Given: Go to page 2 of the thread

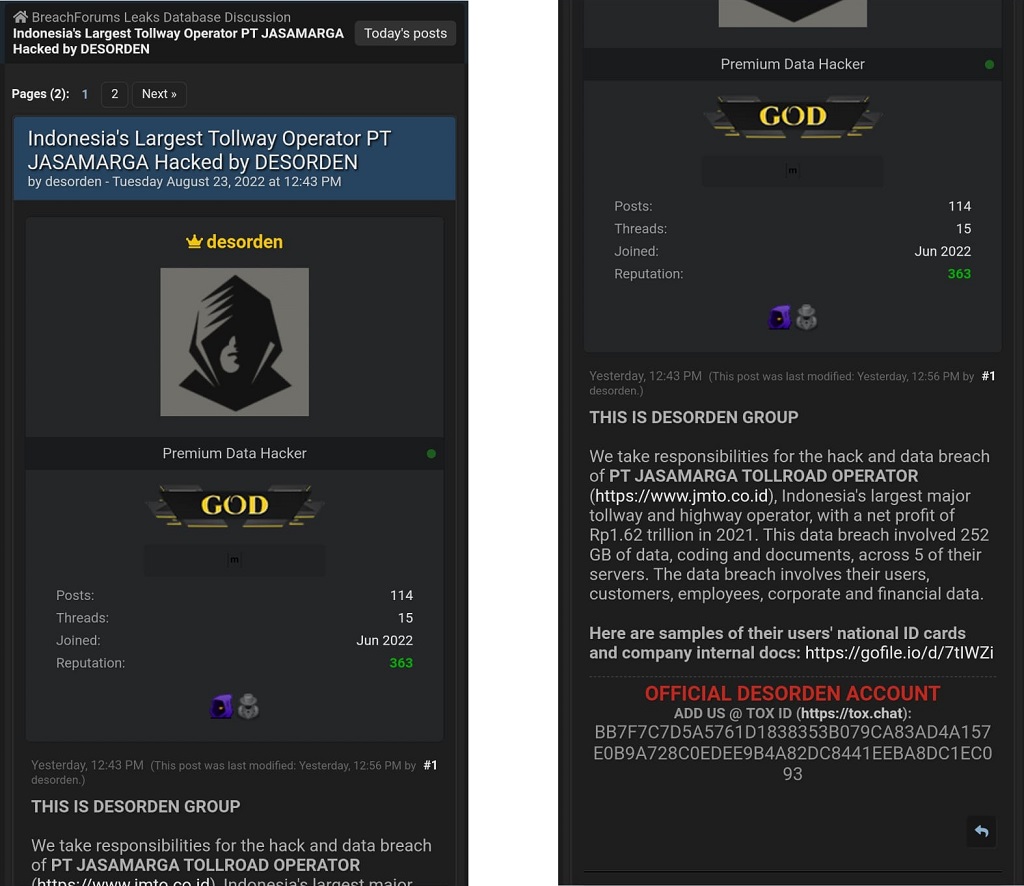Looking at the screenshot, I should coord(114,94).
